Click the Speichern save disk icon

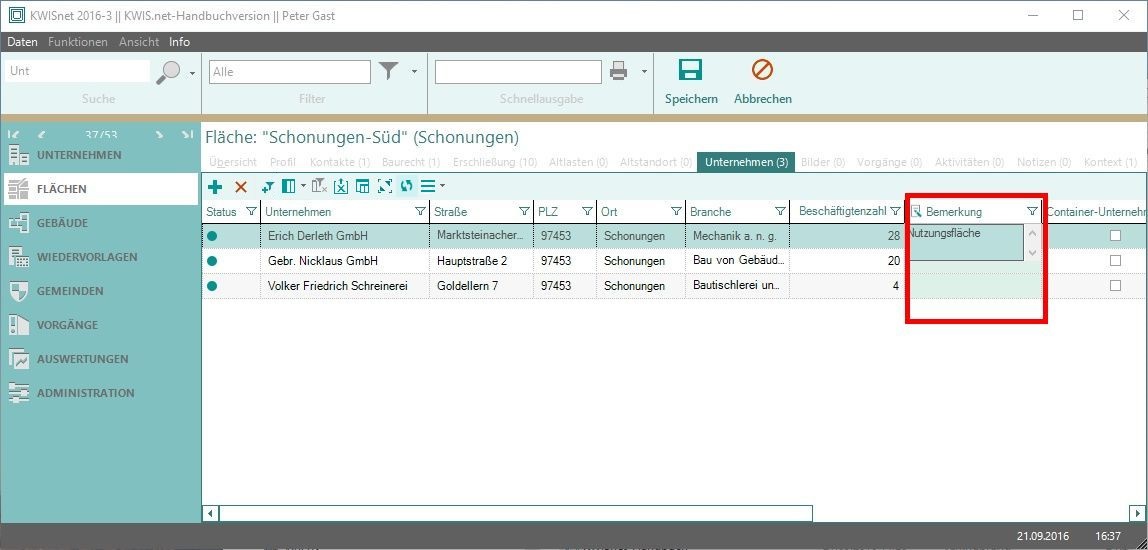tap(691, 71)
